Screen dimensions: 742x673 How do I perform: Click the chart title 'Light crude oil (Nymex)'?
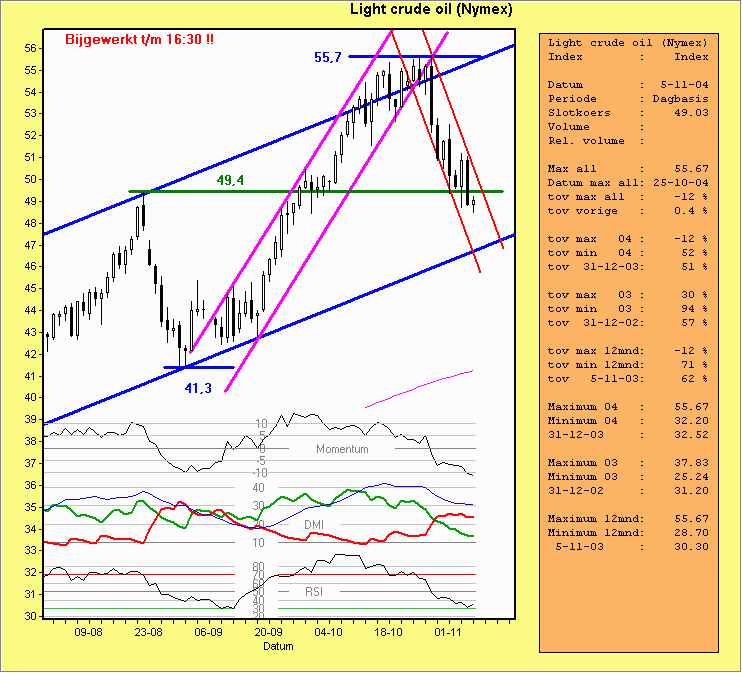tap(431, 10)
